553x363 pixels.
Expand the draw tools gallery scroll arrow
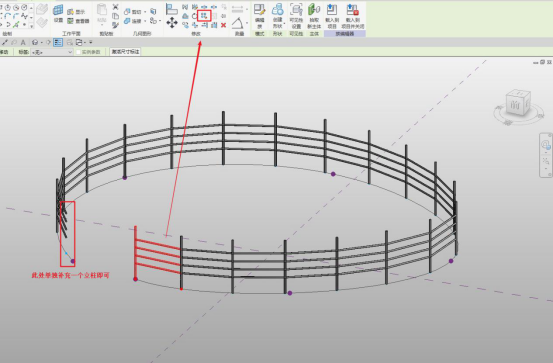31,26
